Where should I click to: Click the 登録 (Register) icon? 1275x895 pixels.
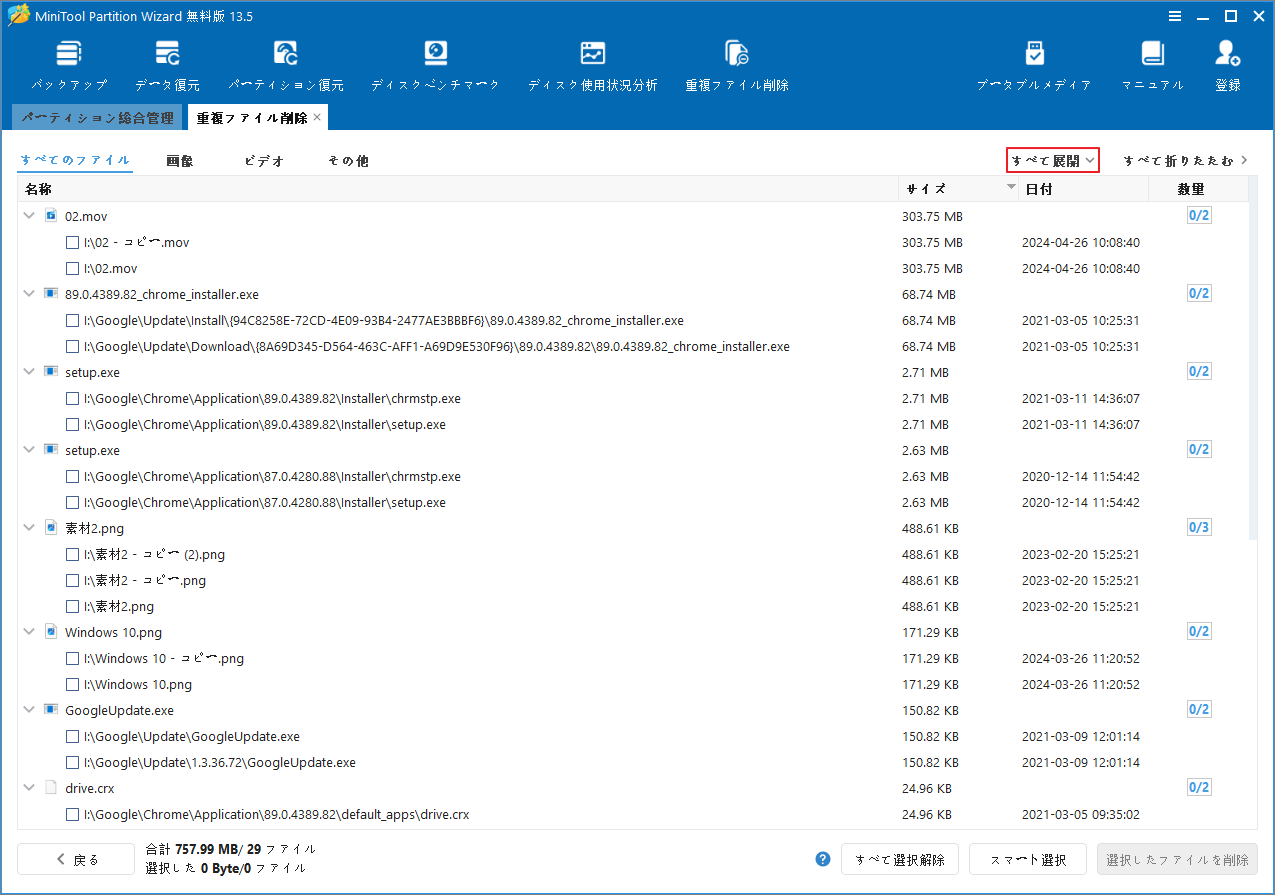[x=1227, y=62]
